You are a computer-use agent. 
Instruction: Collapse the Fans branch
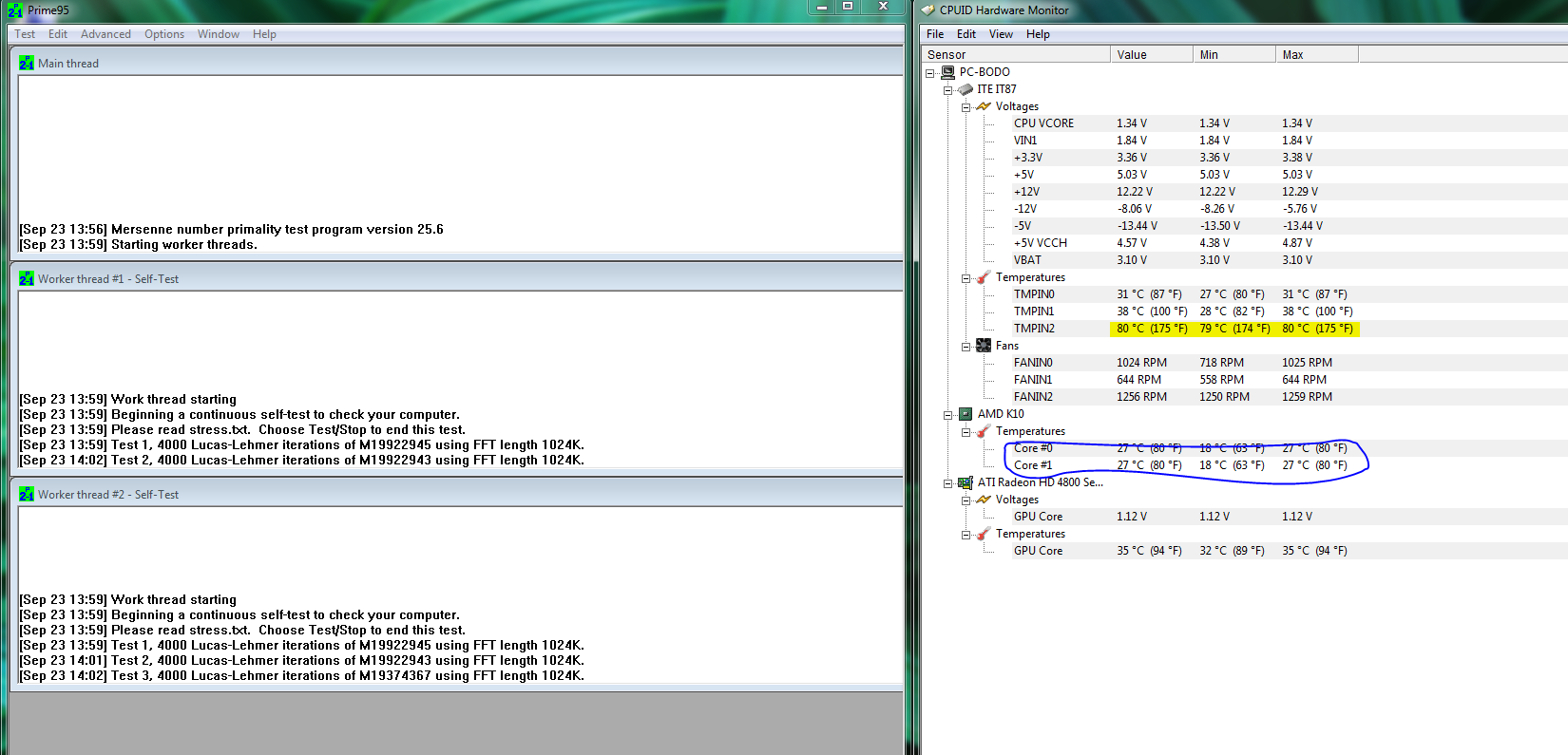[966, 347]
